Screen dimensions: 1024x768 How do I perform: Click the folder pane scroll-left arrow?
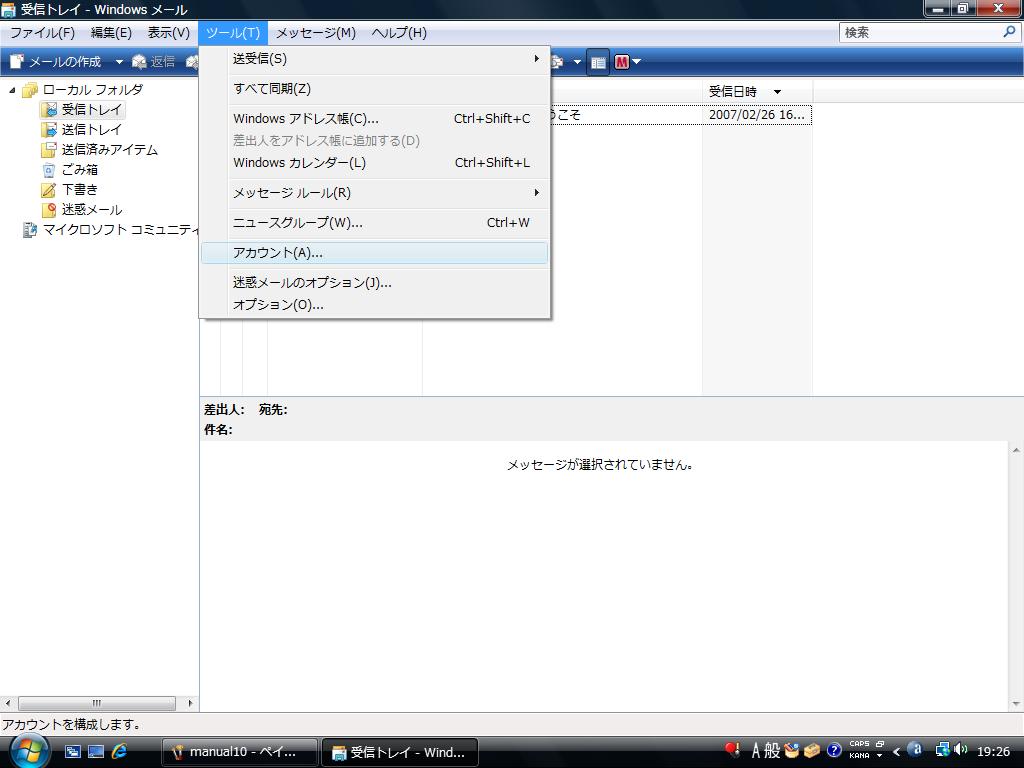tap(8, 703)
